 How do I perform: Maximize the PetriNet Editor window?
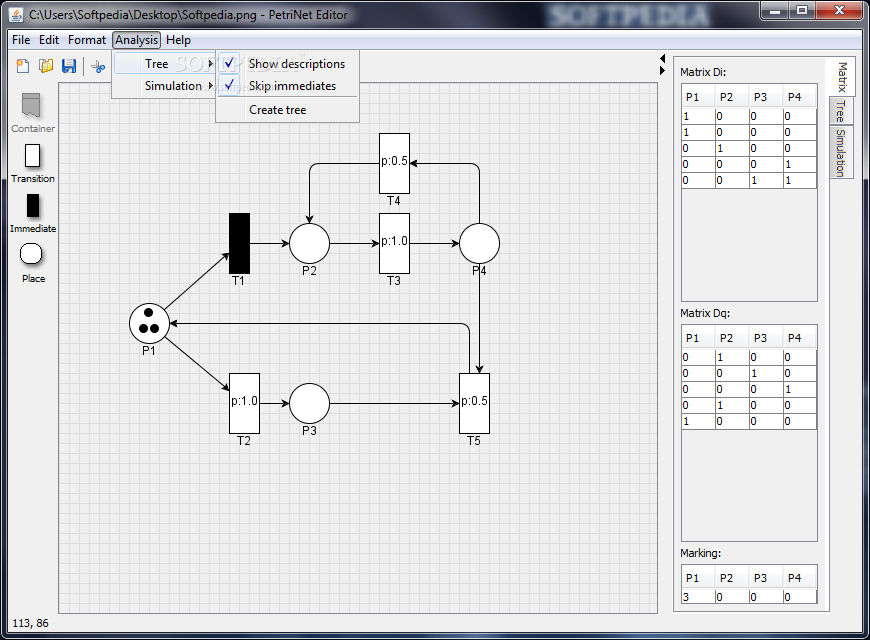[x=801, y=11]
